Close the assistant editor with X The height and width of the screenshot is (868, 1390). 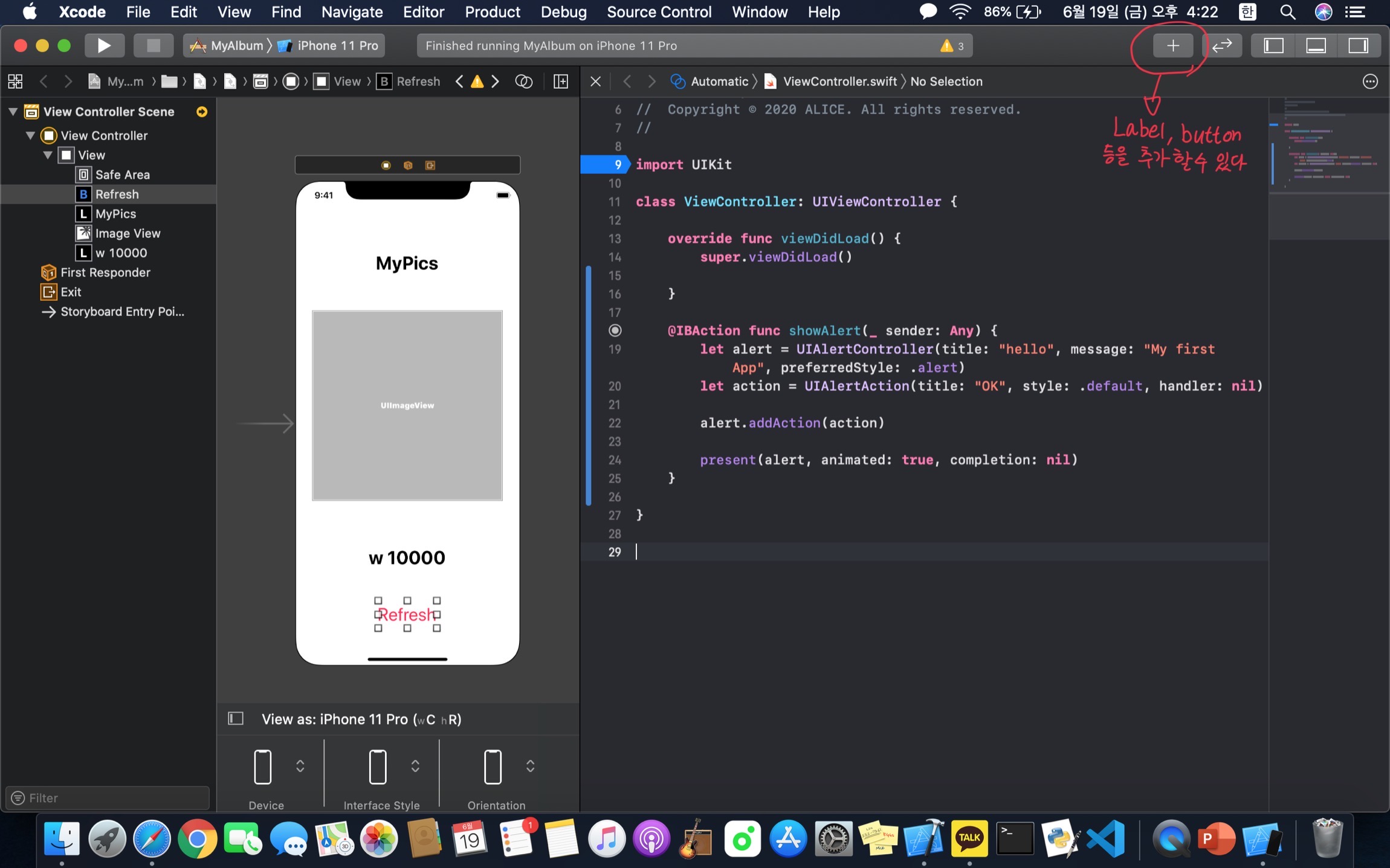[595, 82]
